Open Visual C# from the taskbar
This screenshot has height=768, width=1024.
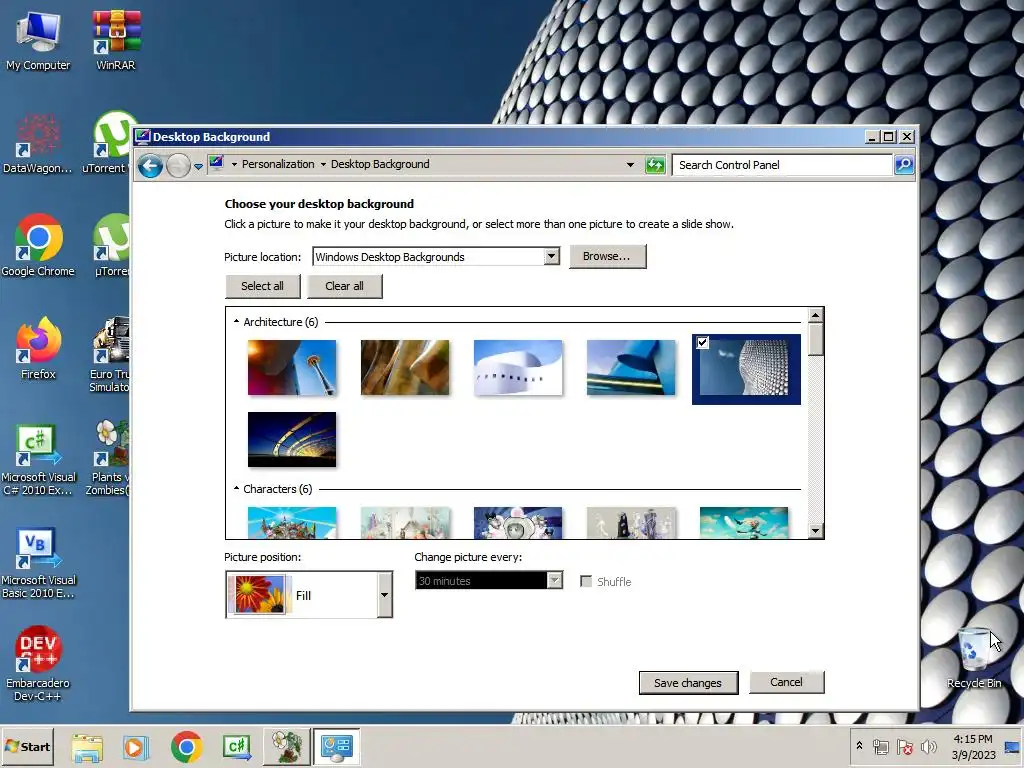[236, 747]
